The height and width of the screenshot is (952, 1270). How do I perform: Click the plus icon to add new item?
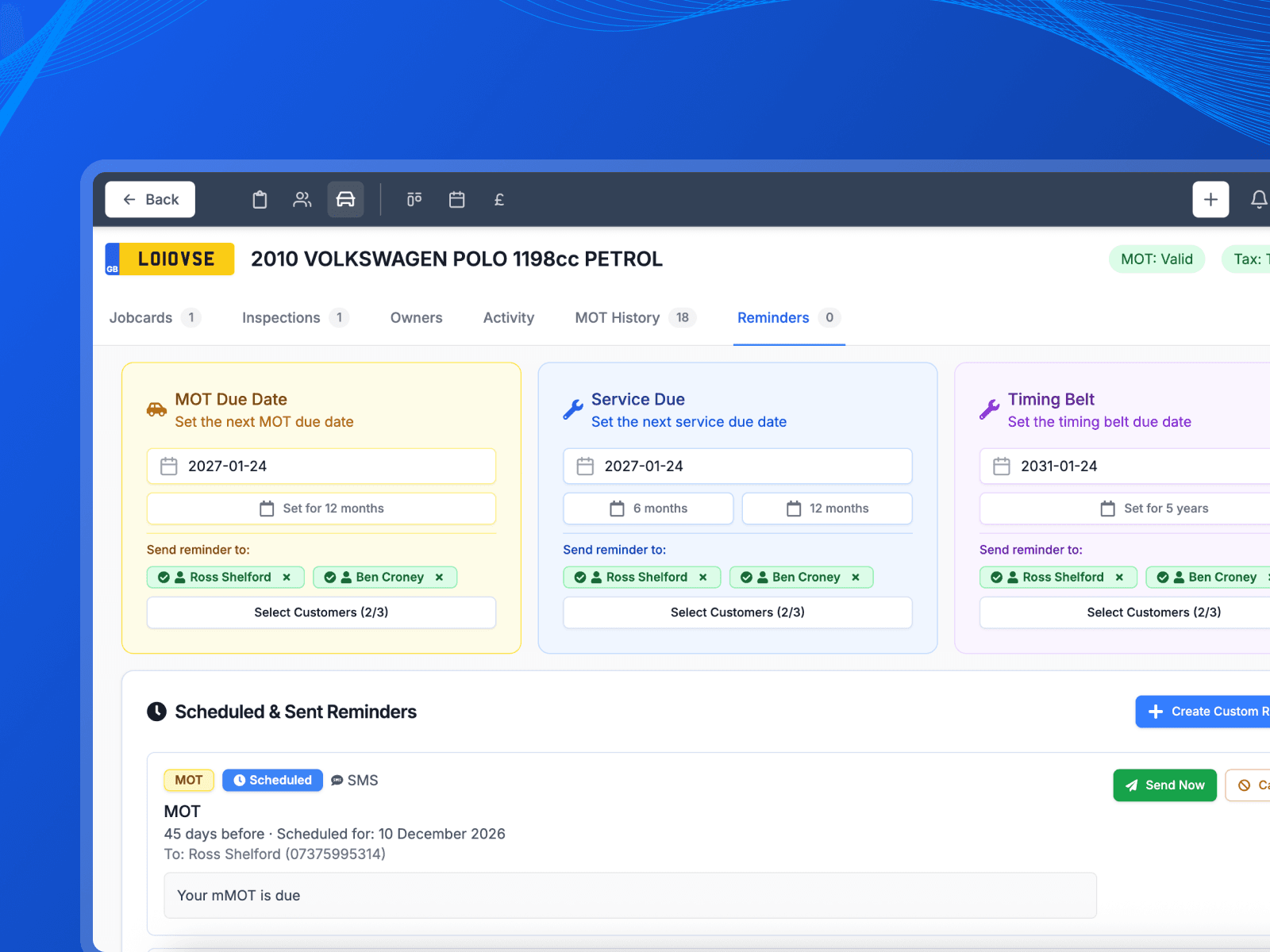tap(1210, 199)
